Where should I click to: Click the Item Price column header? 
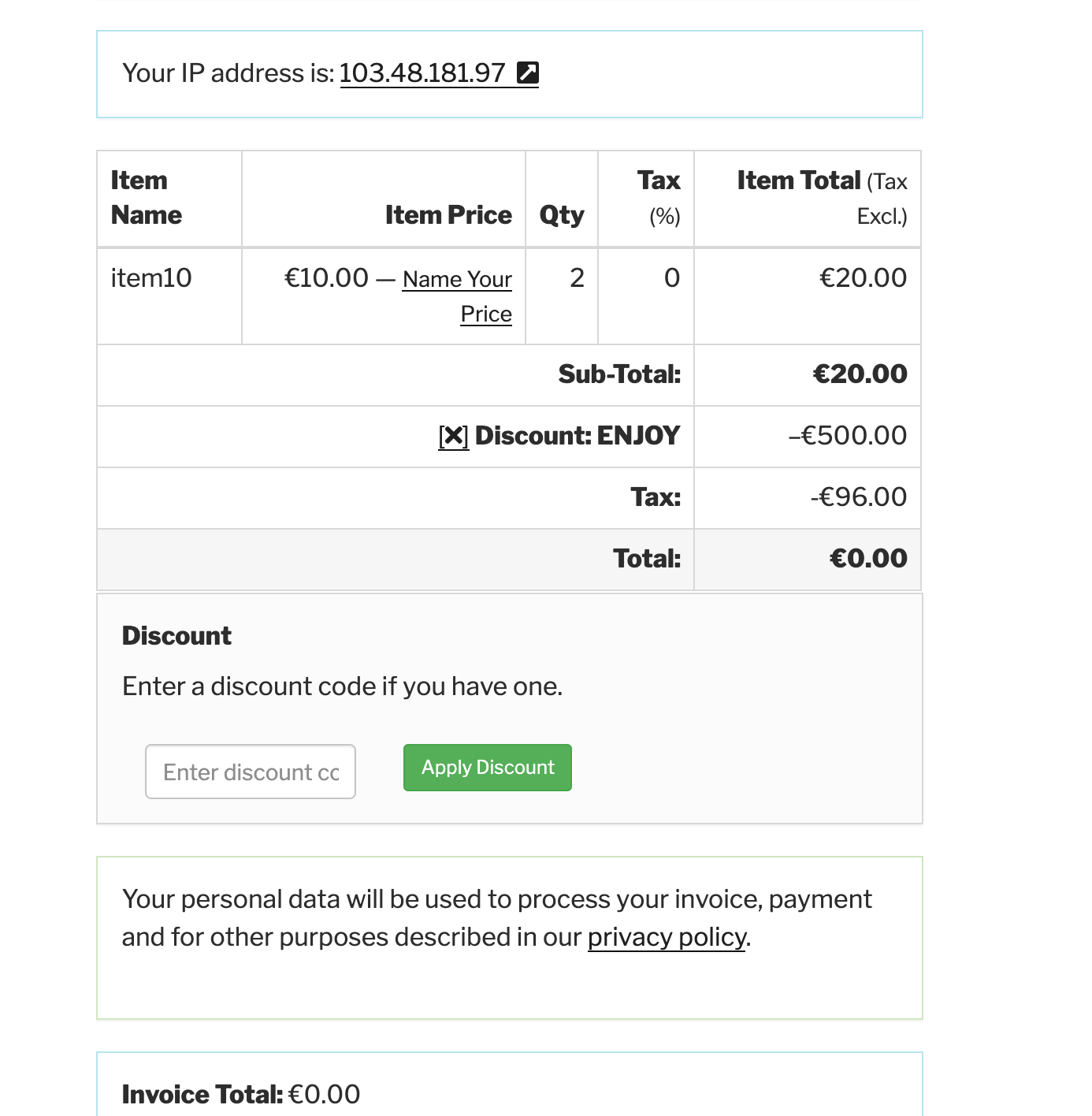(x=448, y=214)
